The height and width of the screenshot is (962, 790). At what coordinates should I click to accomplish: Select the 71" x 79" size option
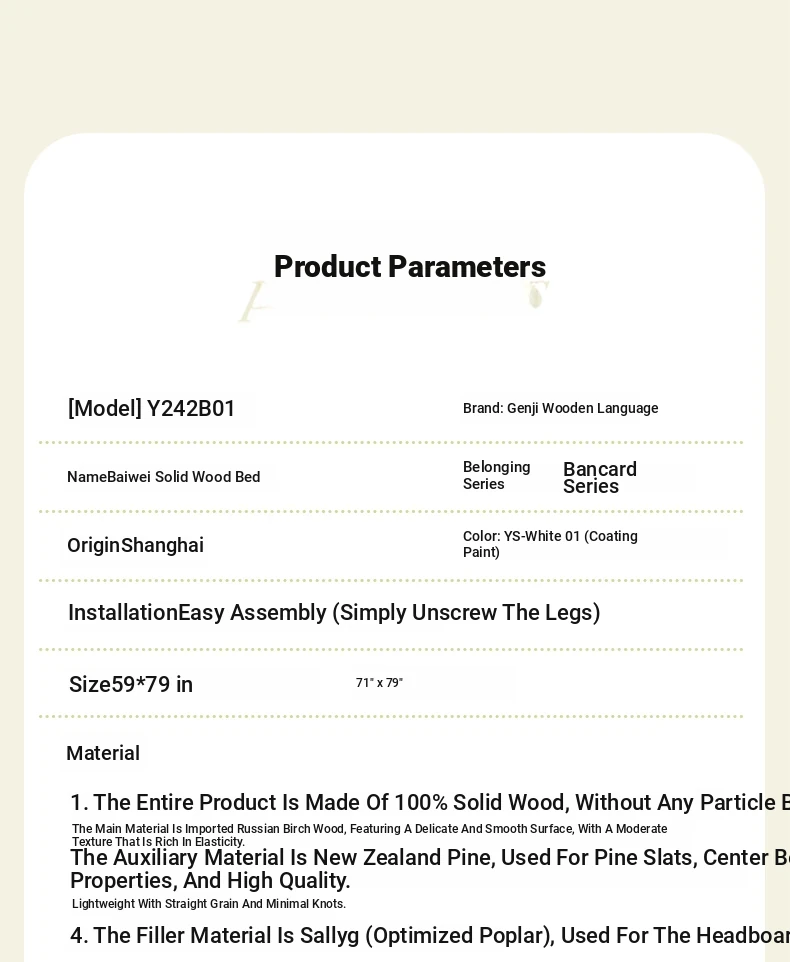tap(379, 683)
